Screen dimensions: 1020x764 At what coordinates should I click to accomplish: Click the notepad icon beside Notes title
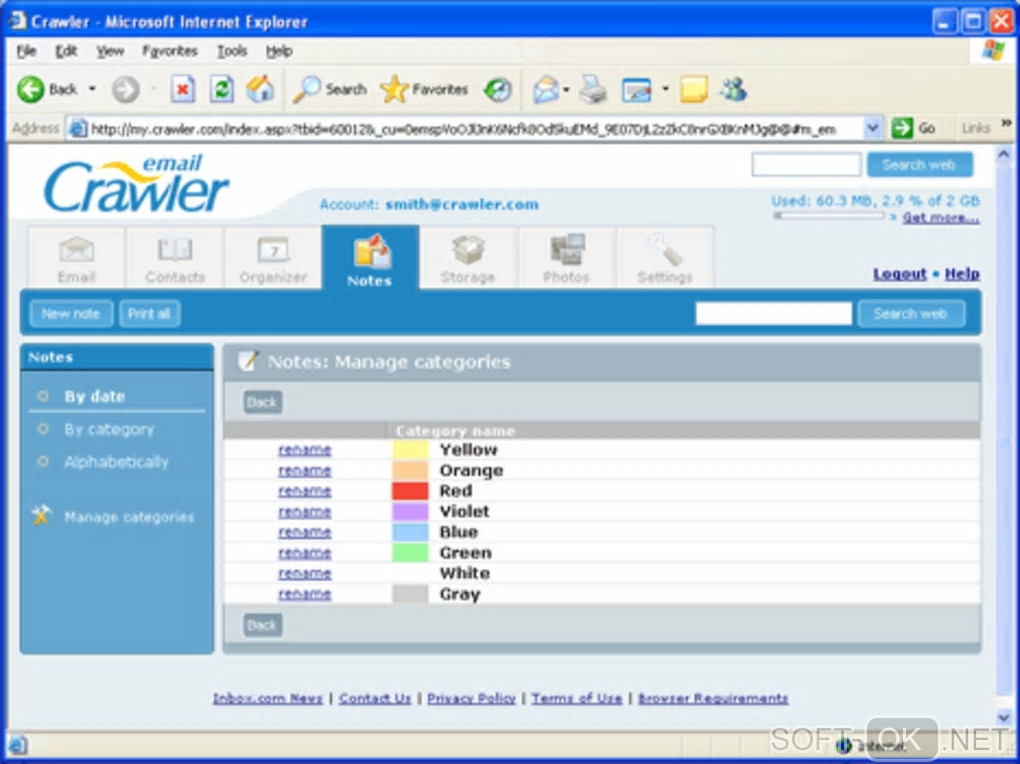(x=248, y=361)
